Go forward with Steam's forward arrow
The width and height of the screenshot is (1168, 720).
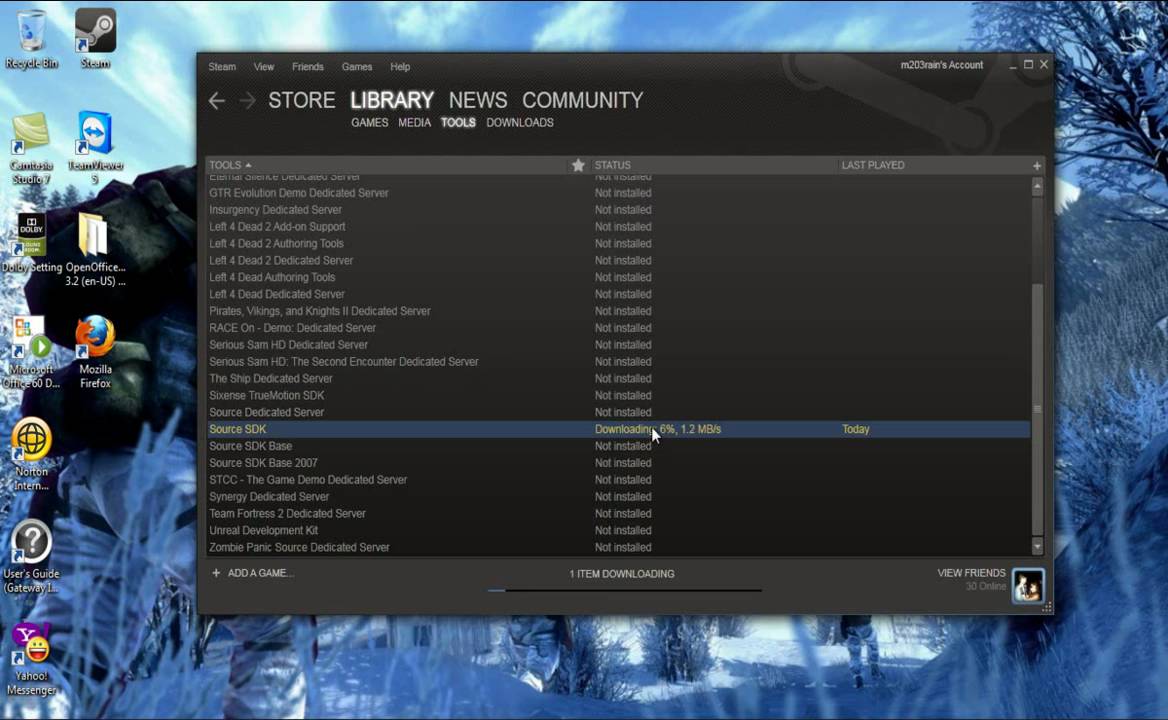click(x=247, y=101)
